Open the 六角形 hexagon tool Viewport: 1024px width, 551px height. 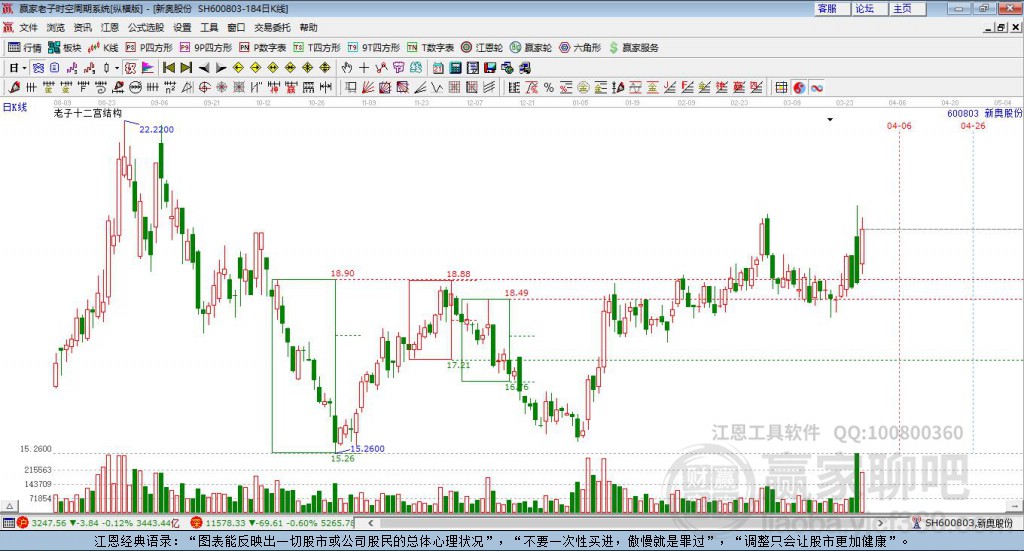580,48
